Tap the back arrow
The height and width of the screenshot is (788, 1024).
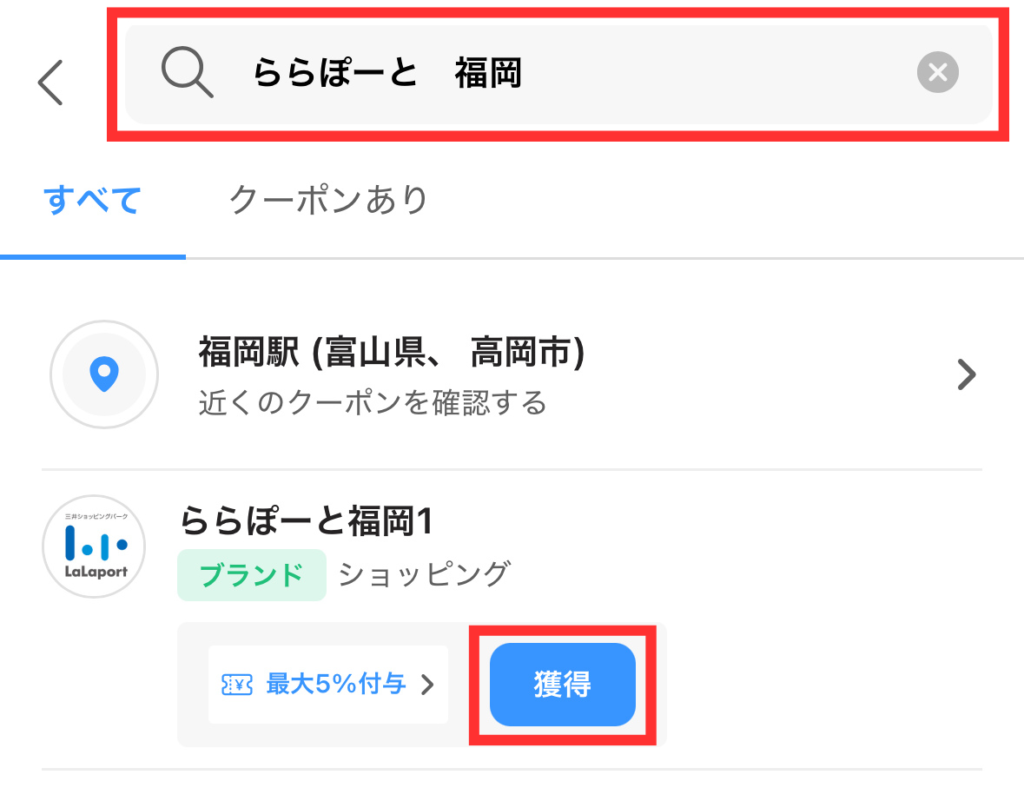[x=51, y=82]
